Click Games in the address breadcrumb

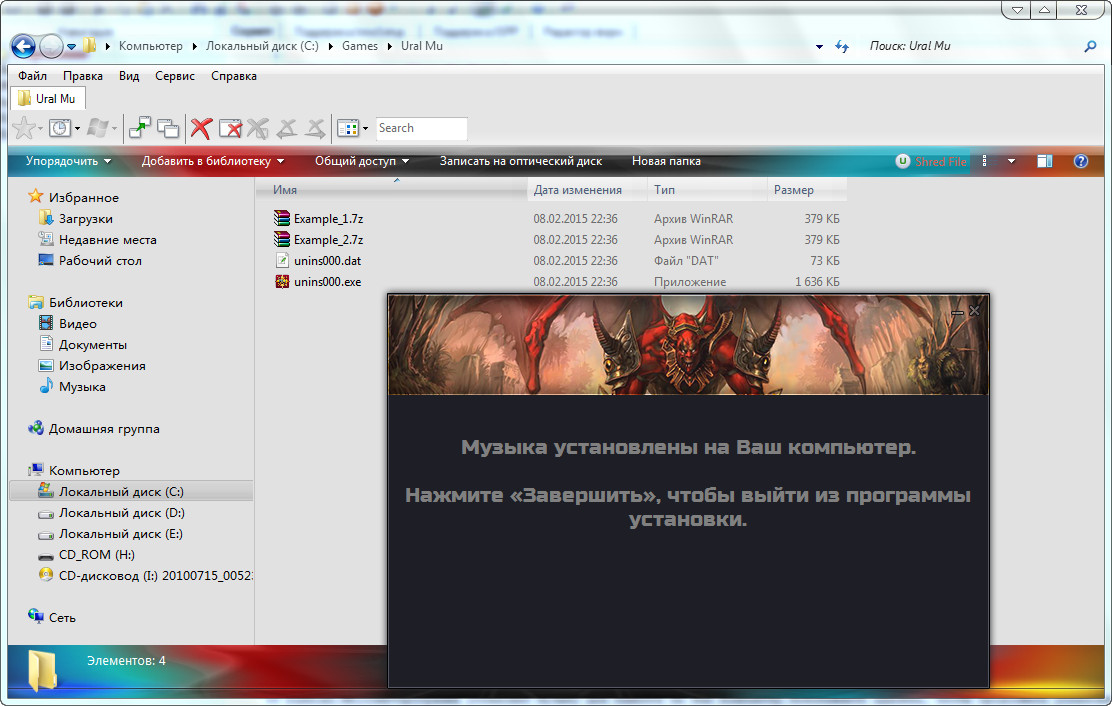(360, 46)
